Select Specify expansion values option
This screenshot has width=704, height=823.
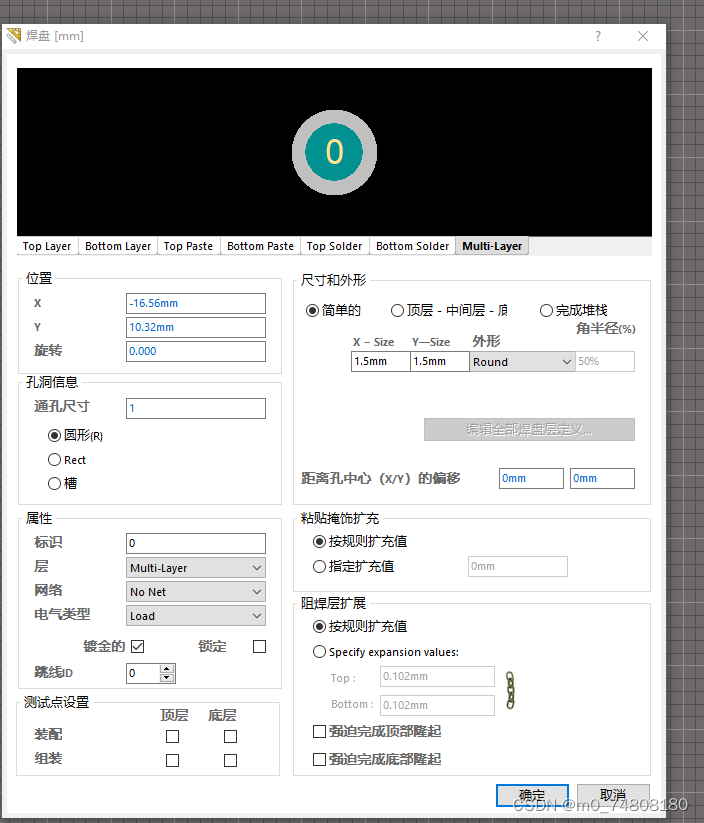coord(386,652)
